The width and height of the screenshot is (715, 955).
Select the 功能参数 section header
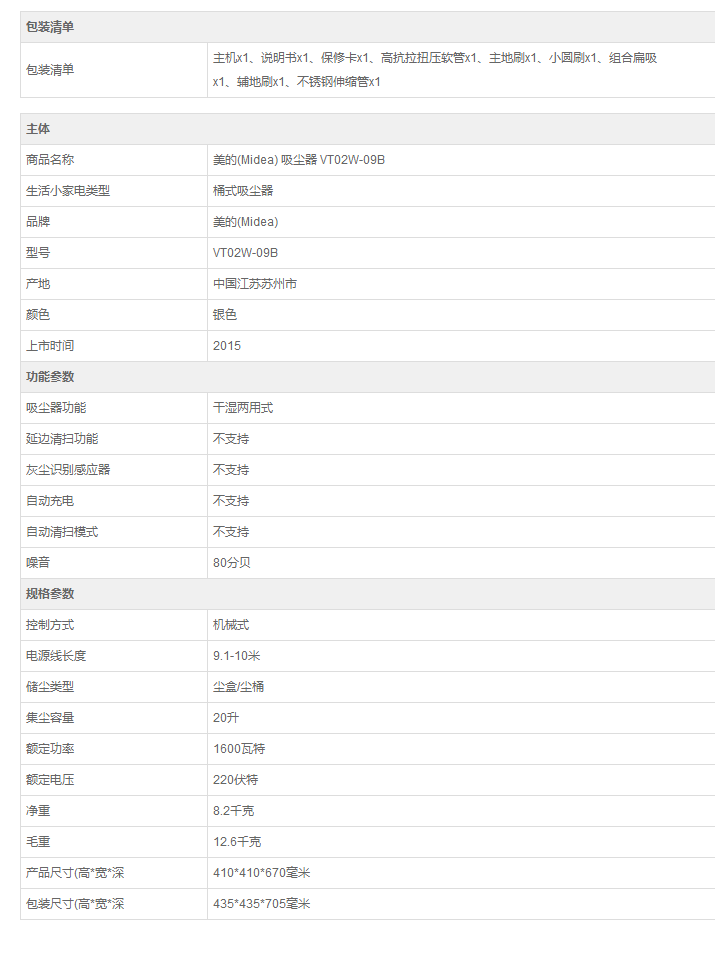[x=50, y=377]
